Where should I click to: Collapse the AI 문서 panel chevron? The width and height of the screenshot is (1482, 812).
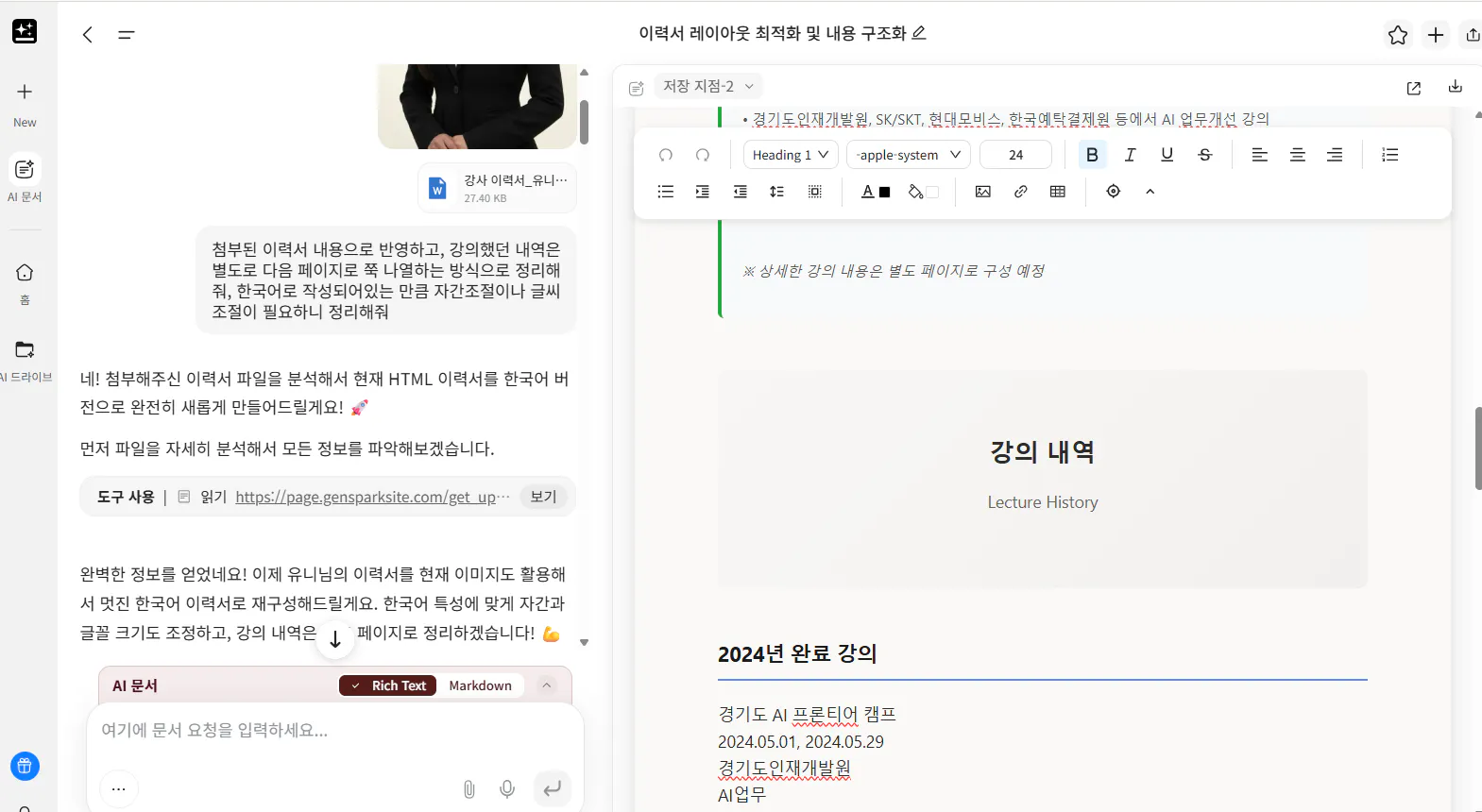(x=547, y=685)
